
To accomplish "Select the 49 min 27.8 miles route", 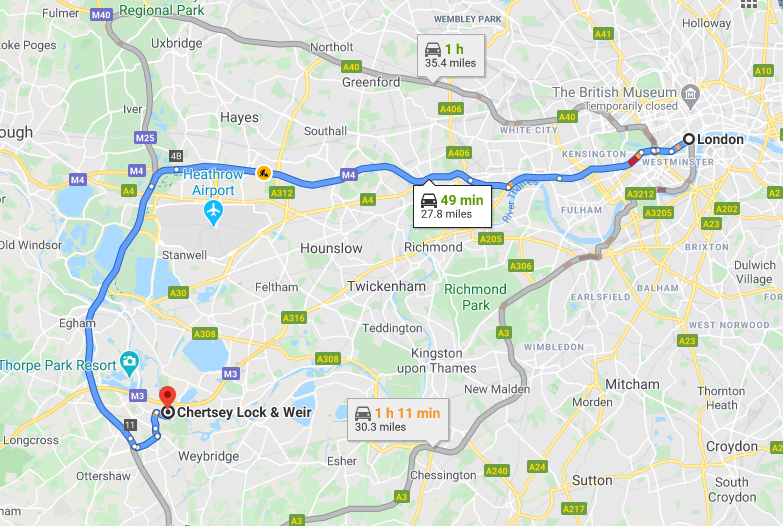I will (x=452, y=206).
